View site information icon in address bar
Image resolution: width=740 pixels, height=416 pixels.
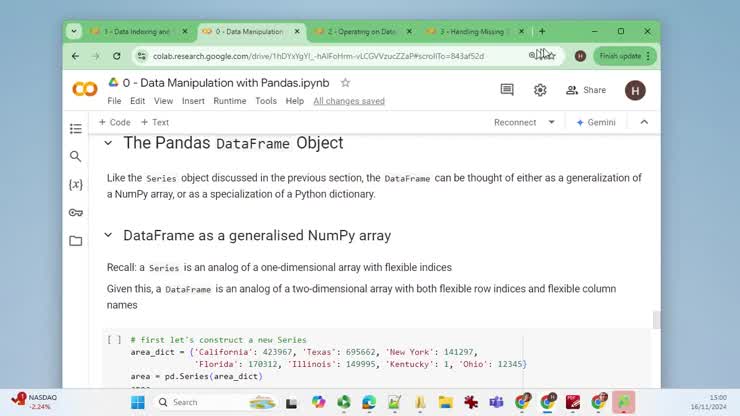pos(142,56)
